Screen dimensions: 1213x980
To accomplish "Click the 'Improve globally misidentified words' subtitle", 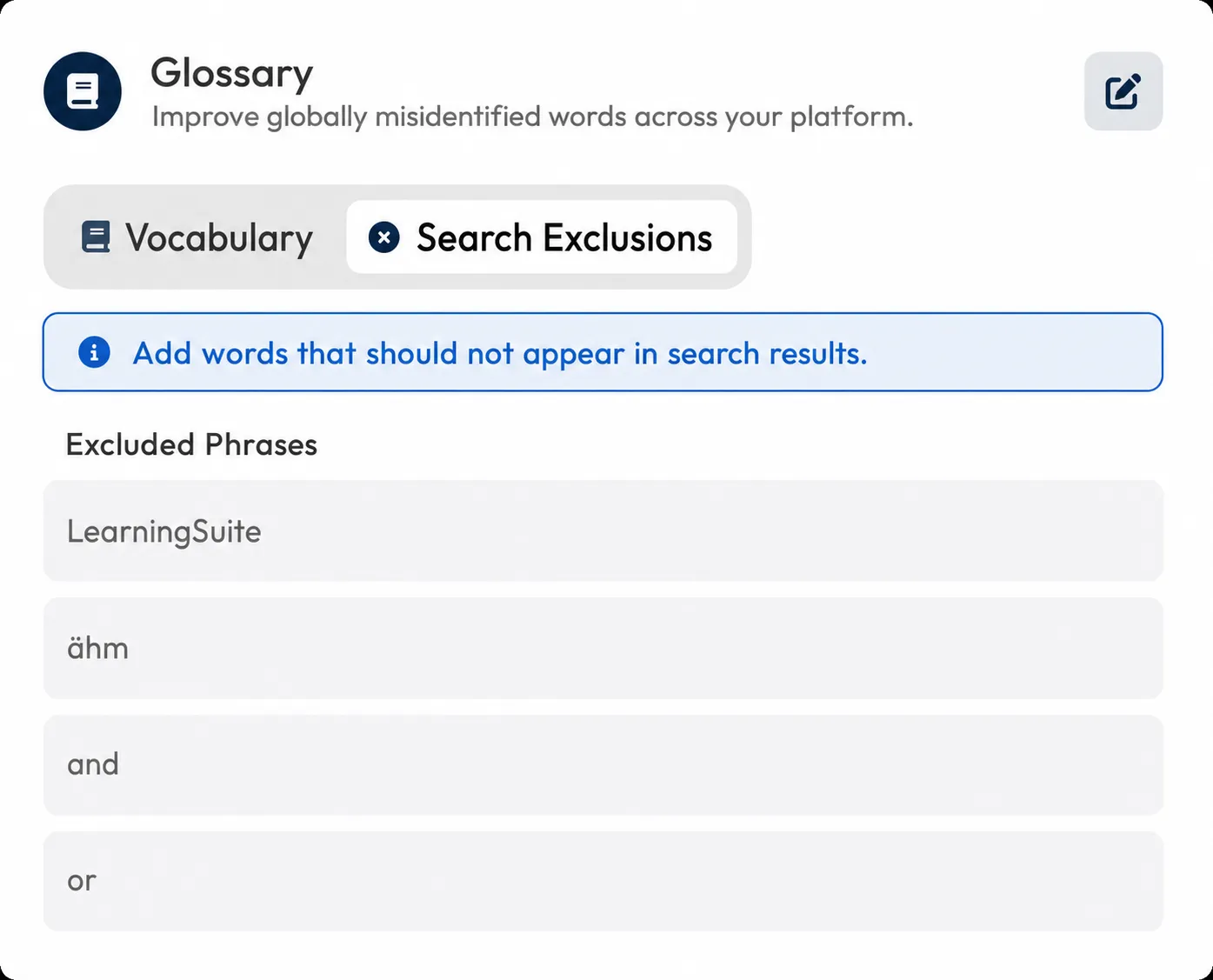I will click(532, 117).
